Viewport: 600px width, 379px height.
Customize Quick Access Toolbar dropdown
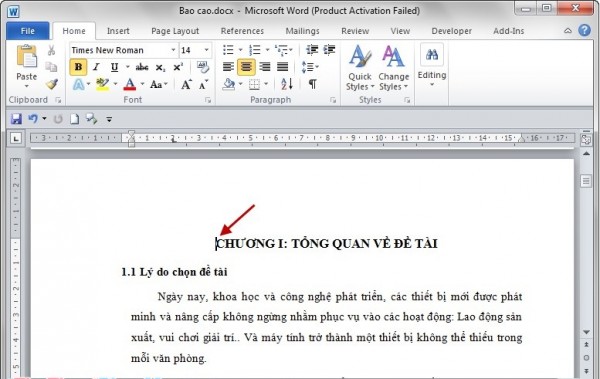109,120
